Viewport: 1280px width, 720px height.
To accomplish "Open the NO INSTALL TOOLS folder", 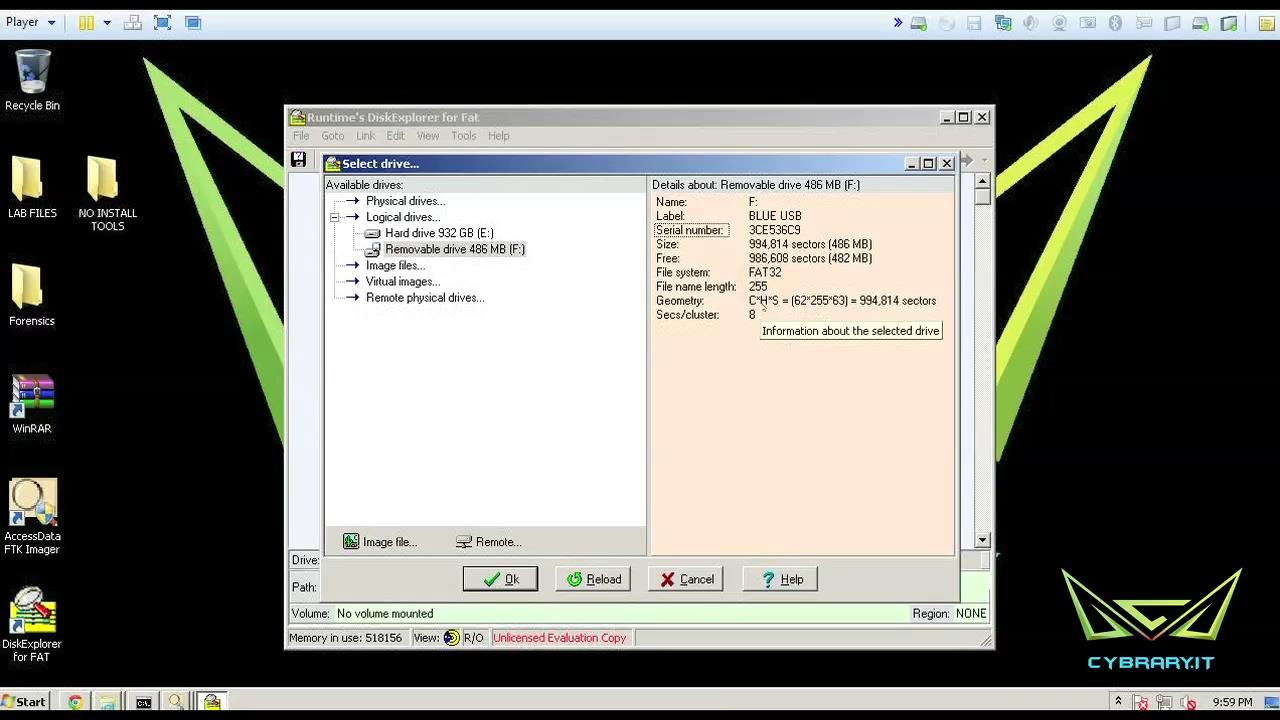I will click(x=107, y=193).
